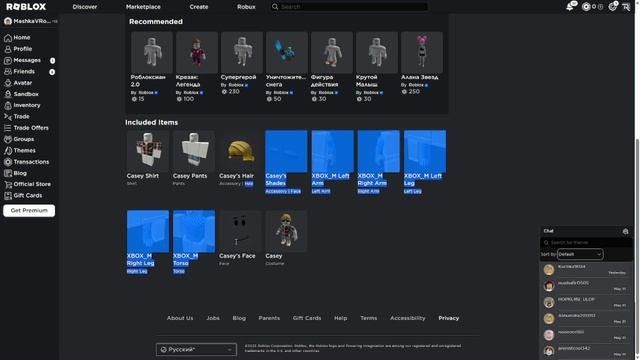Open the Уничтожитель снега recommended item
Viewport: 640px width, 360px height.
click(x=287, y=67)
